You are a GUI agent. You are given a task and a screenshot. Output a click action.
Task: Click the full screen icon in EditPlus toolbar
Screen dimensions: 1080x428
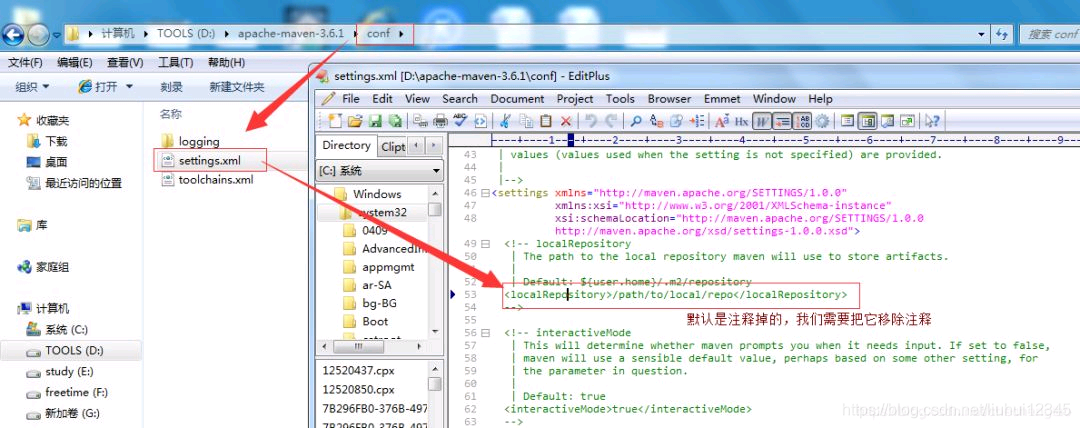[x=909, y=121]
